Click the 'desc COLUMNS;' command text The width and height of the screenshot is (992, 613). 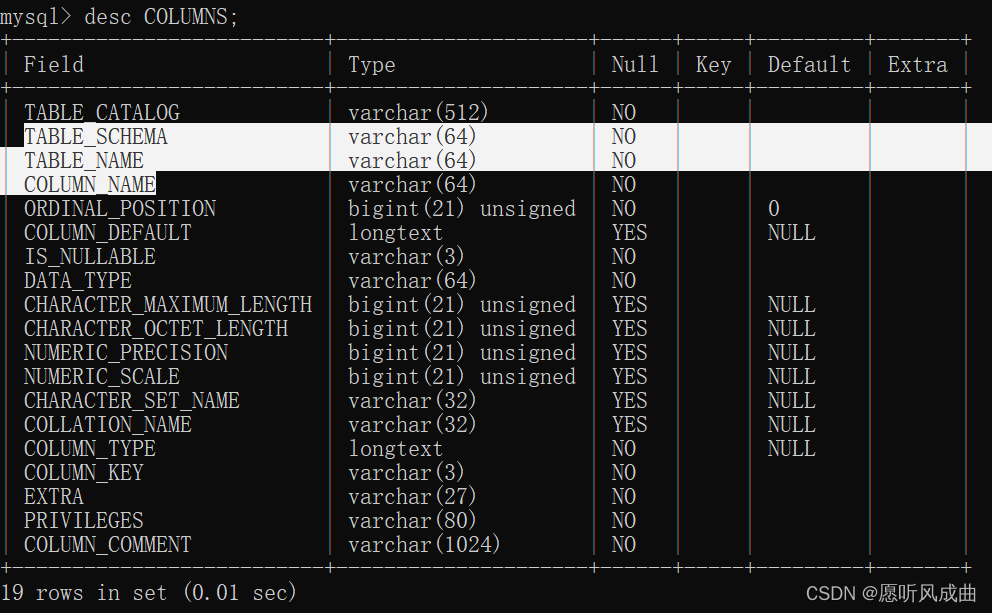[x=161, y=16]
